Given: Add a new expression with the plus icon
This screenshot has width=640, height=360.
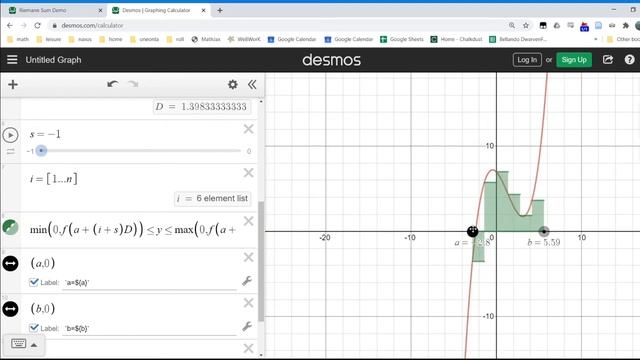Looking at the screenshot, I should tap(13, 84).
